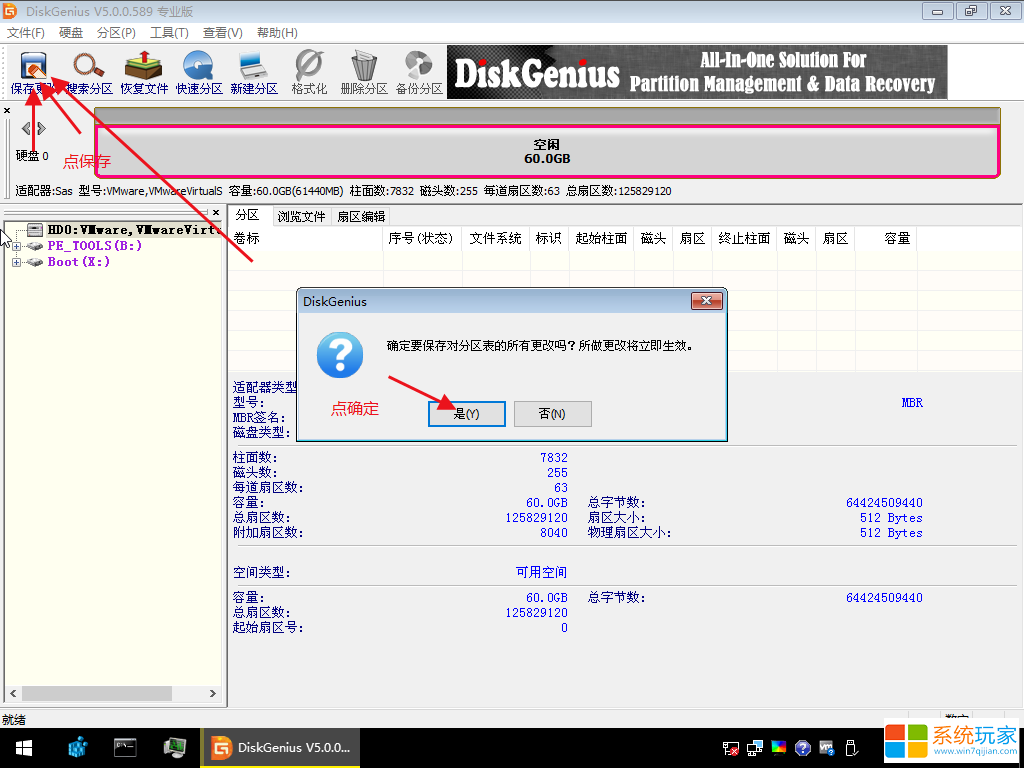Screen dimensions: 1024x768
Task: Select the 空闲 60.0GB free space bar
Action: tap(547, 152)
